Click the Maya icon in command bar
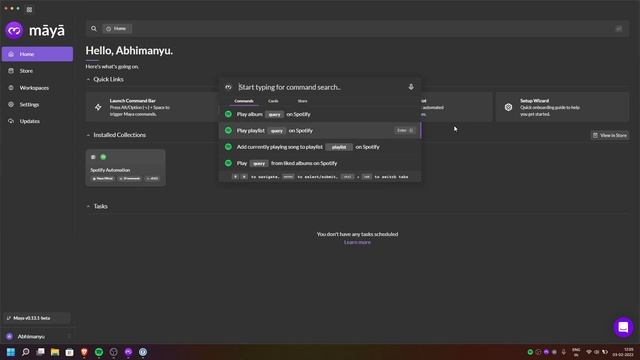 [228, 87]
